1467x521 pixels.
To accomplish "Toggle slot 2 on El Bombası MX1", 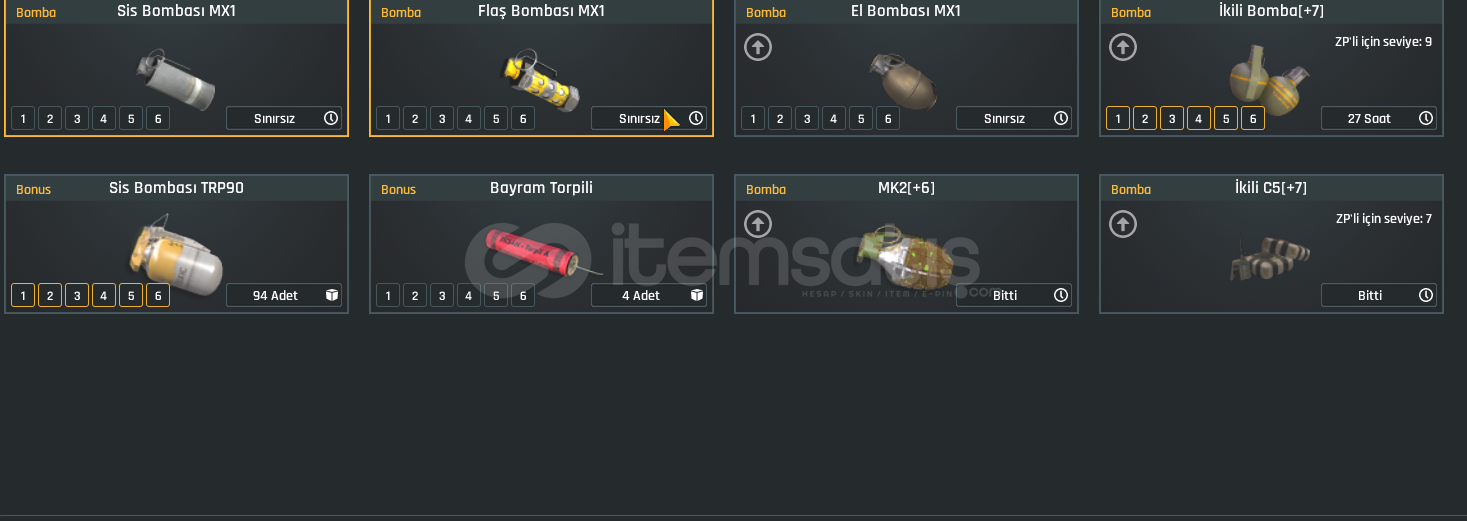I will coord(780,118).
